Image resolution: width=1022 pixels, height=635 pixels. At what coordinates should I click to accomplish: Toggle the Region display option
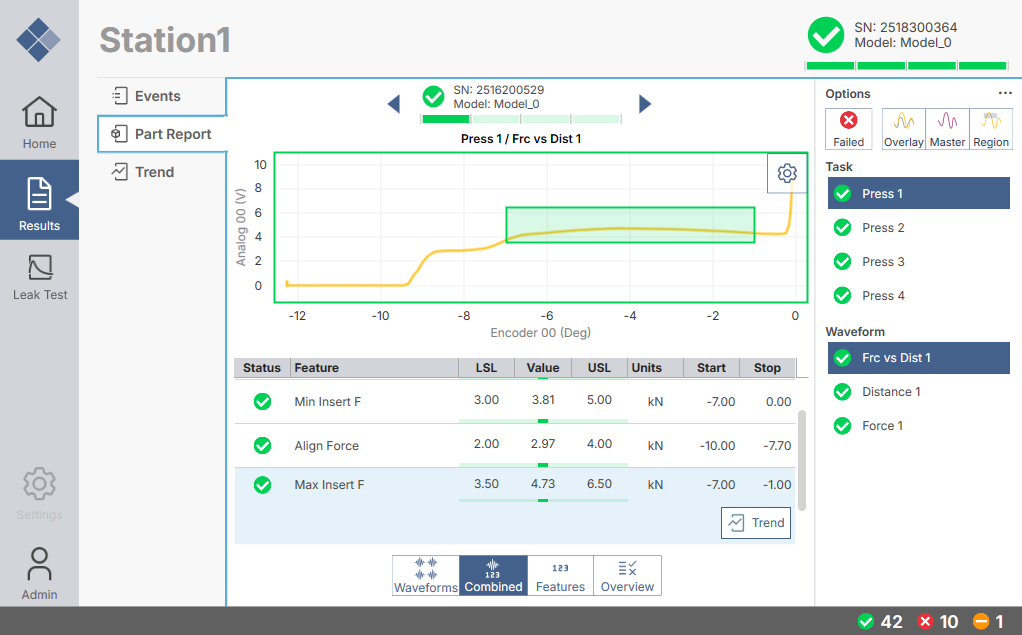pos(991,129)
